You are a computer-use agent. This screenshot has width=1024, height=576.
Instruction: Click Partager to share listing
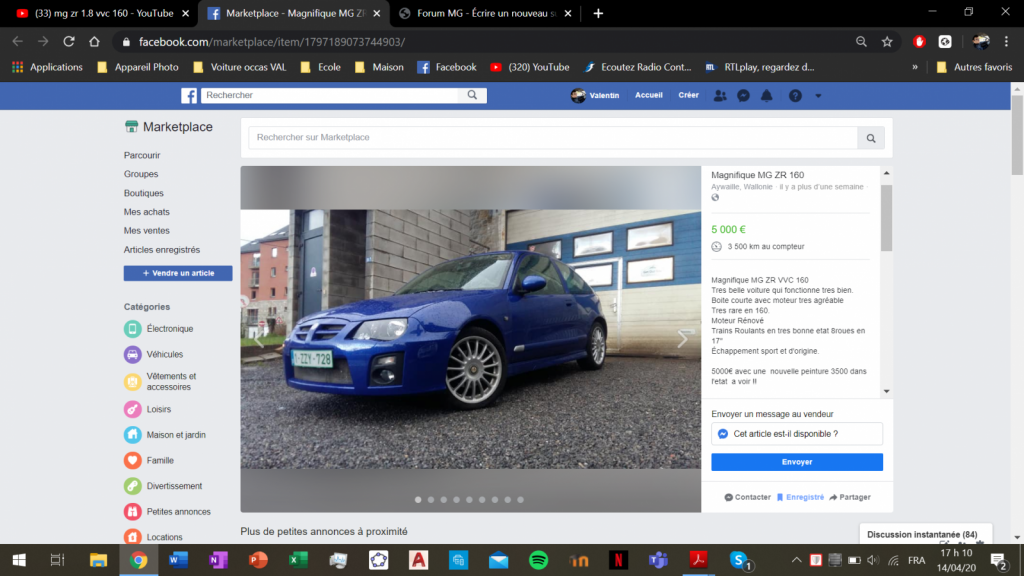[850, 497]
